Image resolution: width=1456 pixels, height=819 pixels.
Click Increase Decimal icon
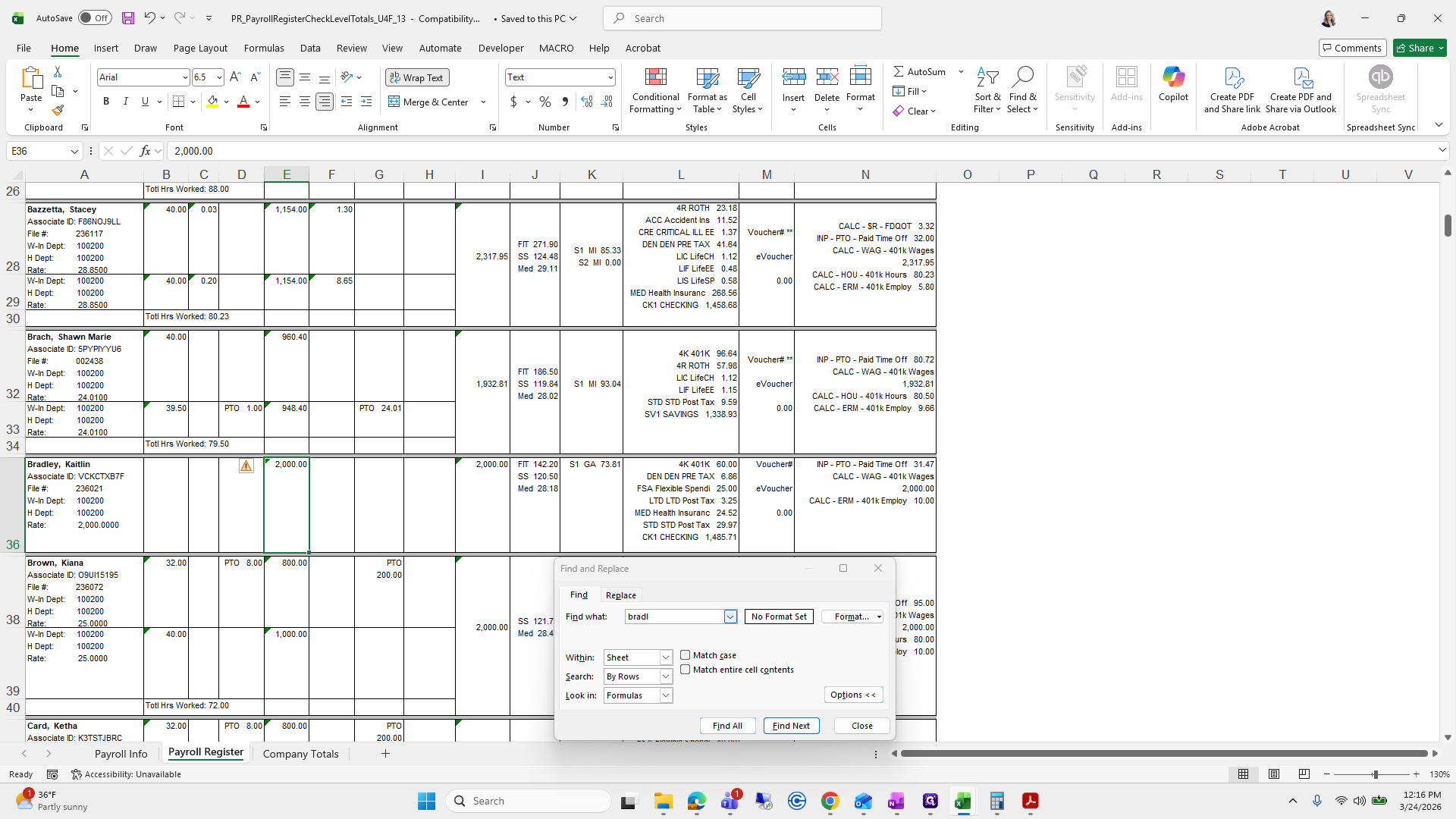pos(586,102)
